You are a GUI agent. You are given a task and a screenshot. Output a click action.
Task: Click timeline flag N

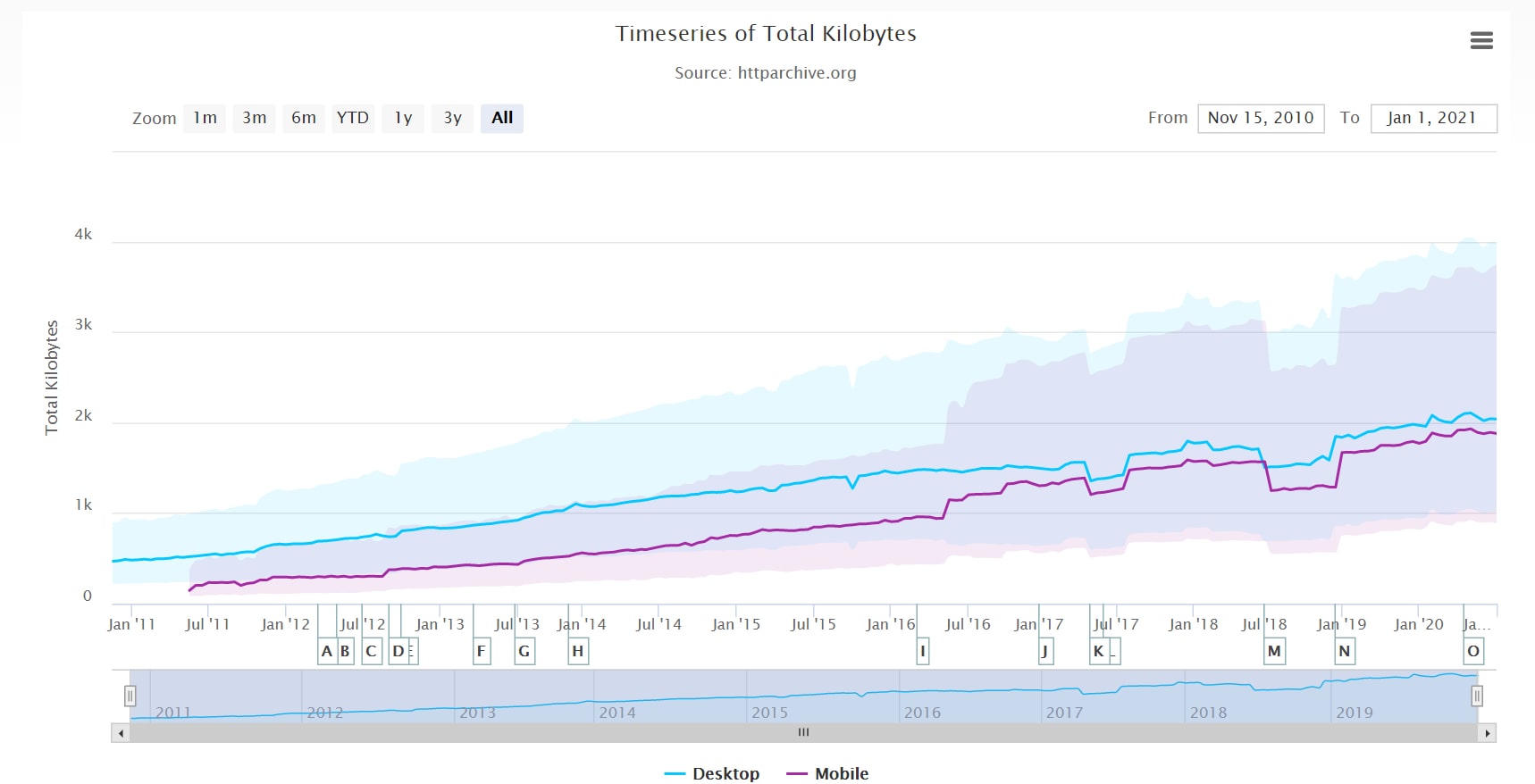click(1345, 651)
